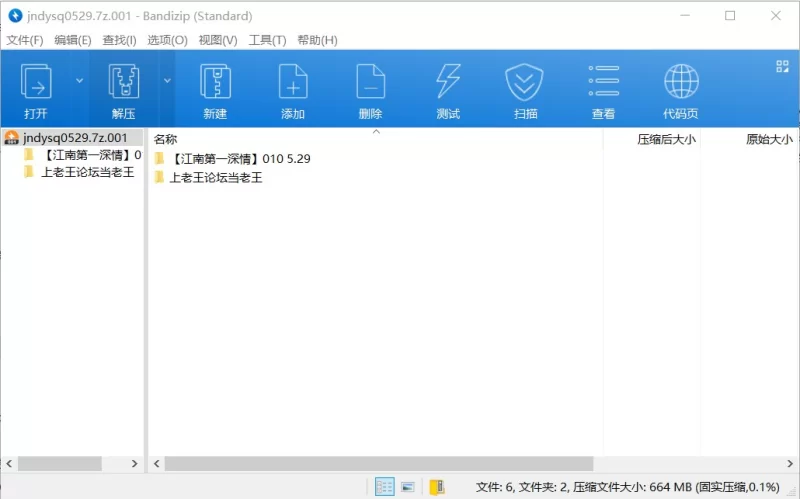This screenshot has width=800, height=499.
Task: Open the 查找(I) menu
Action: pos(119,40)
